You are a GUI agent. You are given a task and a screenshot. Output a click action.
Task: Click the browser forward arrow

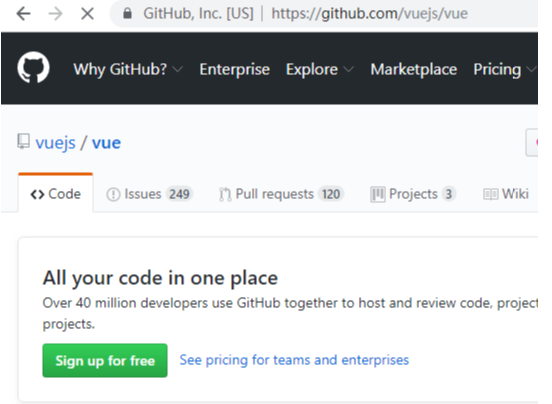point(55,14)
